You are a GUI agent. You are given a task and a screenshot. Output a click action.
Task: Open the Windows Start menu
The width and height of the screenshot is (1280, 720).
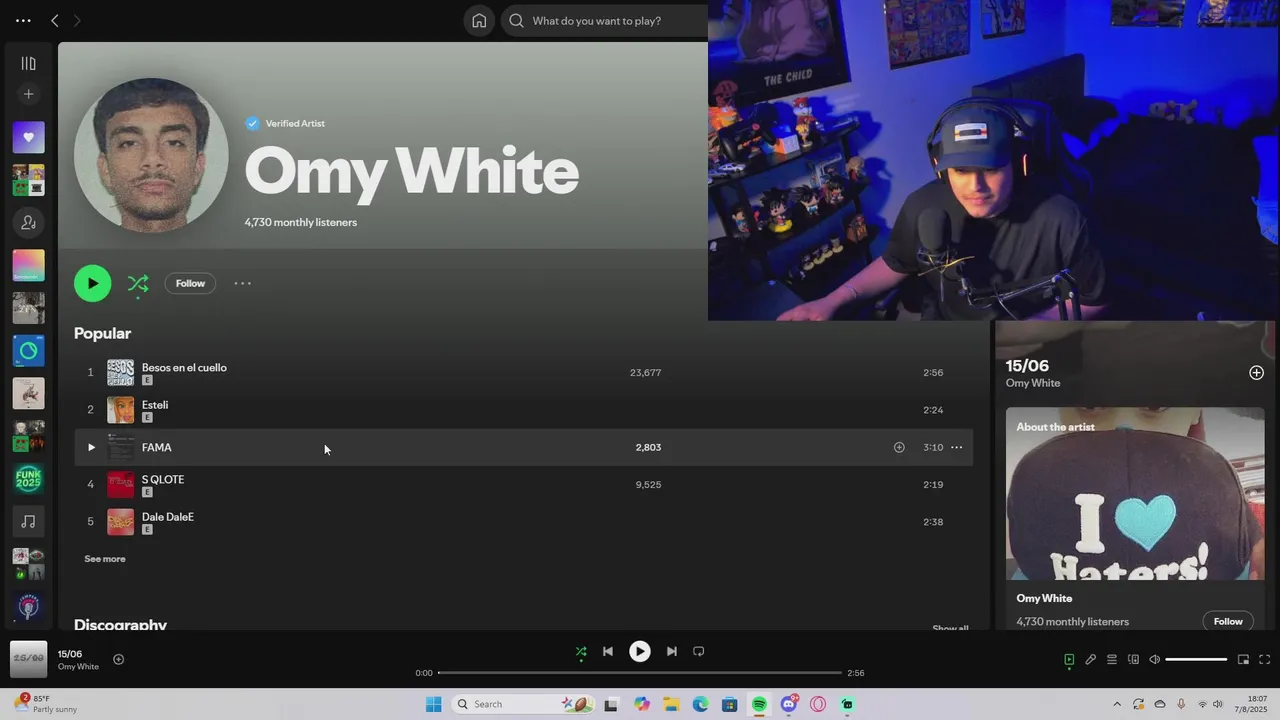tap(433, 704)
